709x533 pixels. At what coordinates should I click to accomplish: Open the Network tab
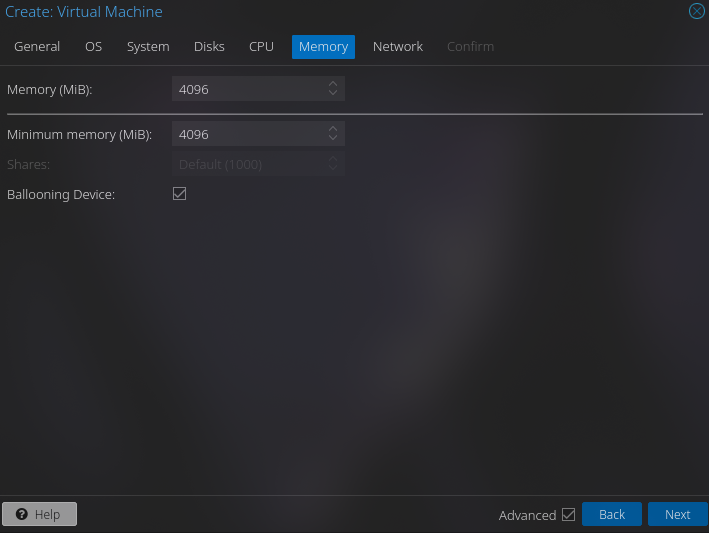(398, 47)
